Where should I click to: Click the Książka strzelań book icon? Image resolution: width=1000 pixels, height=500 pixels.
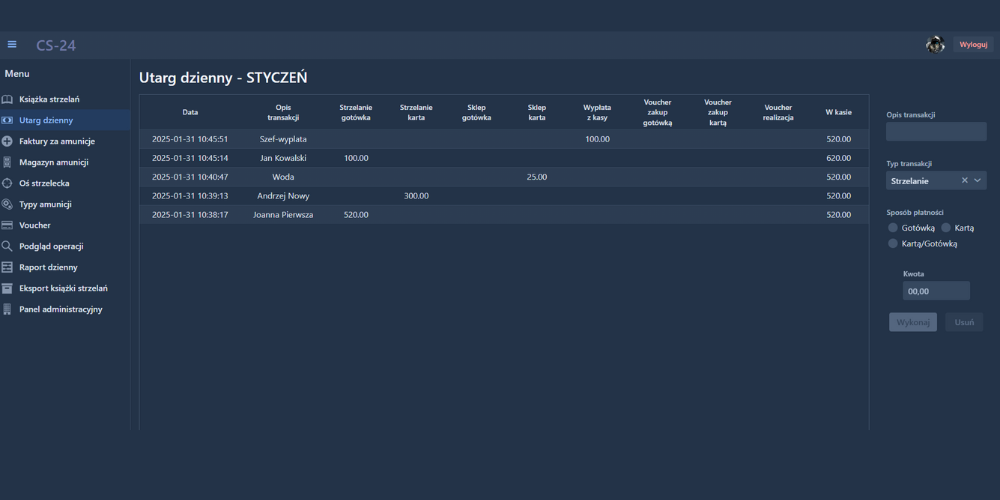(x=8, y=99)
